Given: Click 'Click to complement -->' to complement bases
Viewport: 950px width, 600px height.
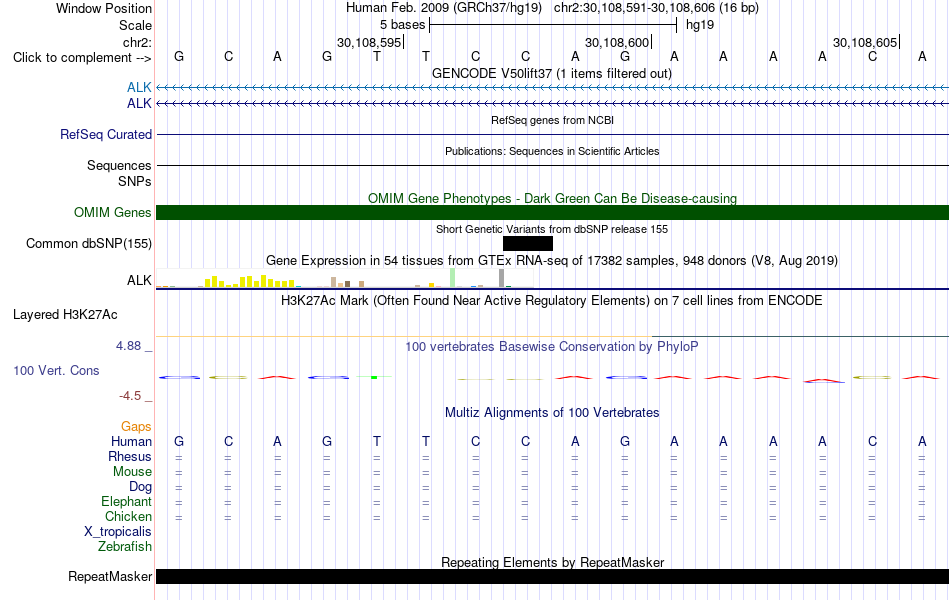Looking at the screenshot, I should pos(82,58).
